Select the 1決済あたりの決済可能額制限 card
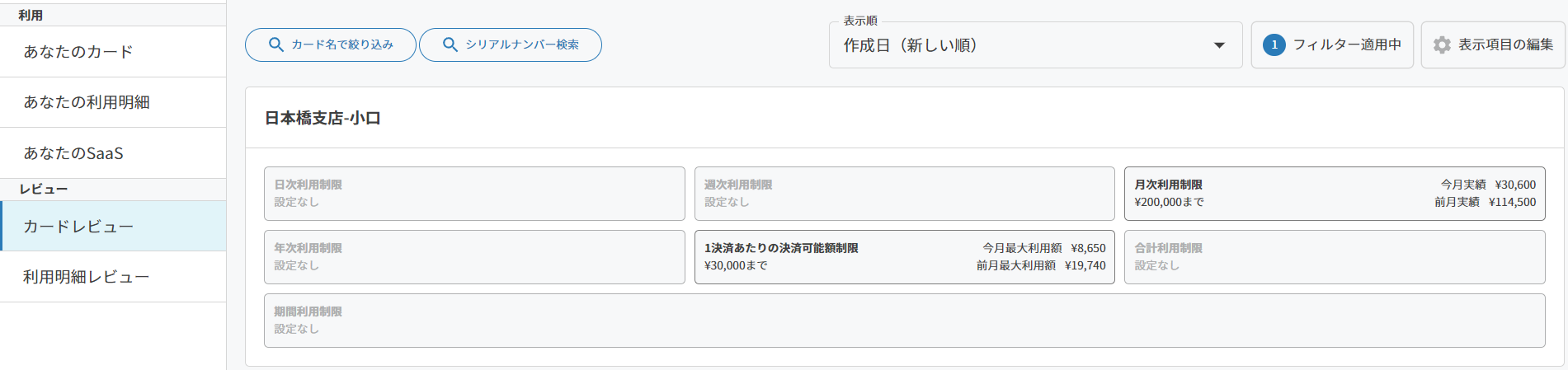The image size is (1568, 370). [905, 257]
